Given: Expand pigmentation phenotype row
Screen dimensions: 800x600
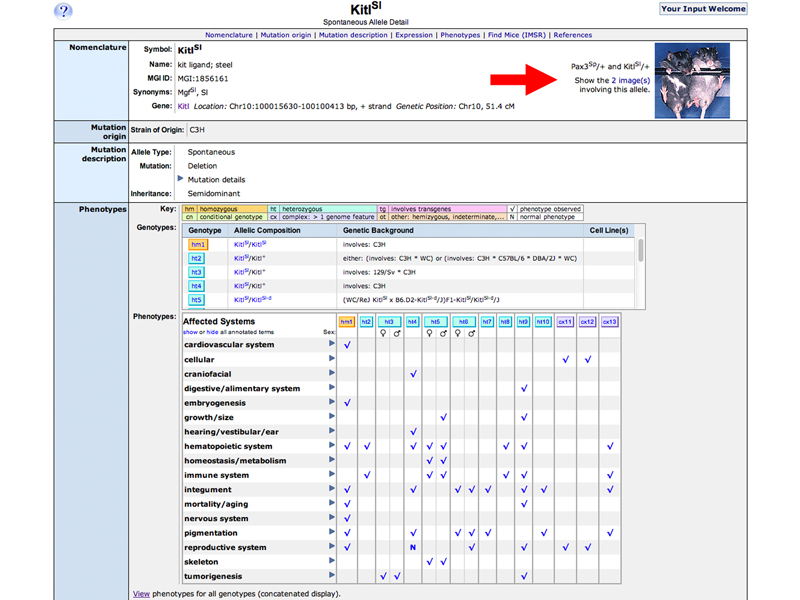Looking at the screenshot, I should 332,532.
